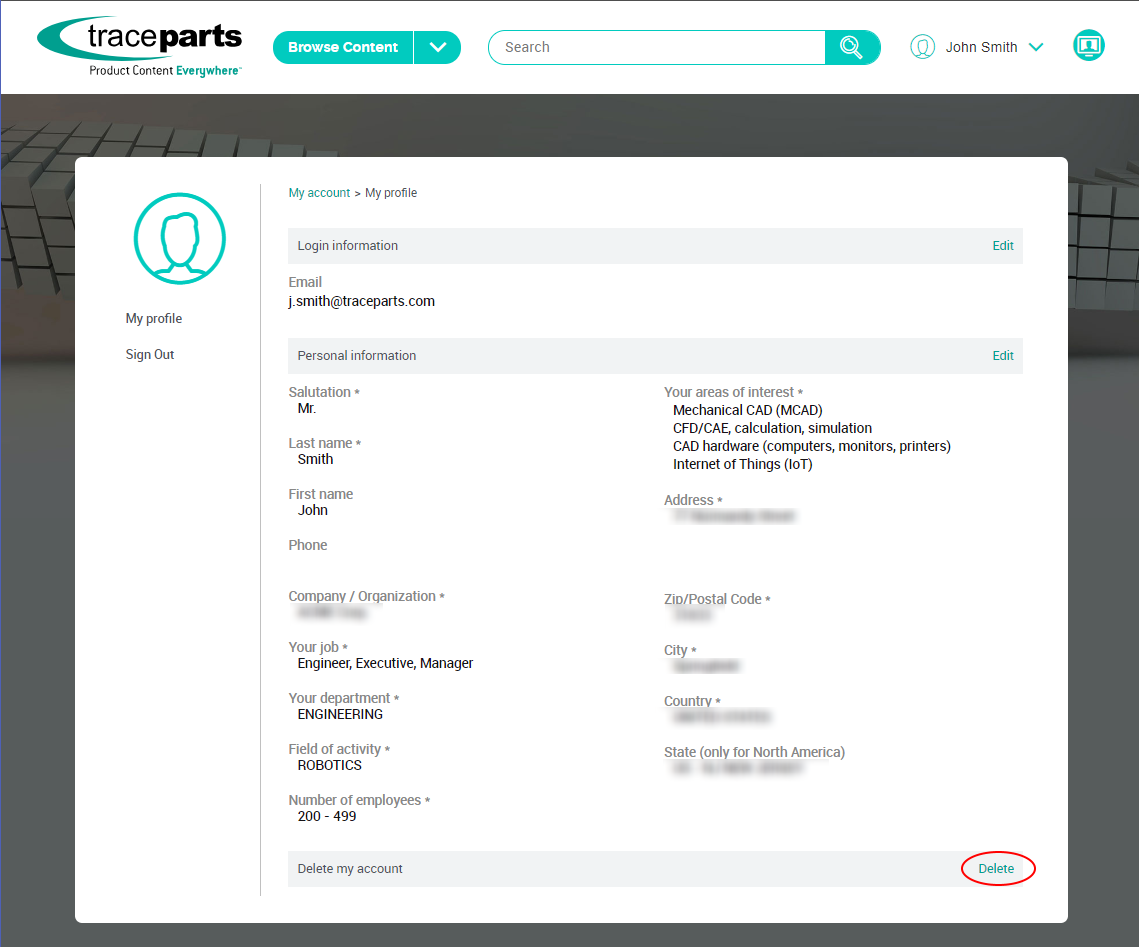The image size is (1139, 947).
Task: Expand the chevron next to John Smith
Action: 1036,47
